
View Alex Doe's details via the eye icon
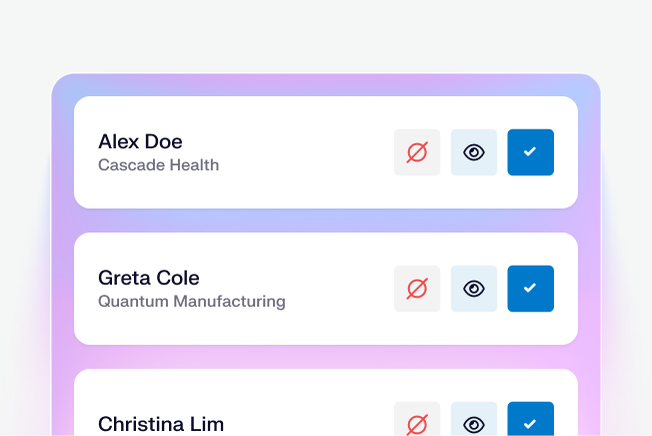coord(474,152)
